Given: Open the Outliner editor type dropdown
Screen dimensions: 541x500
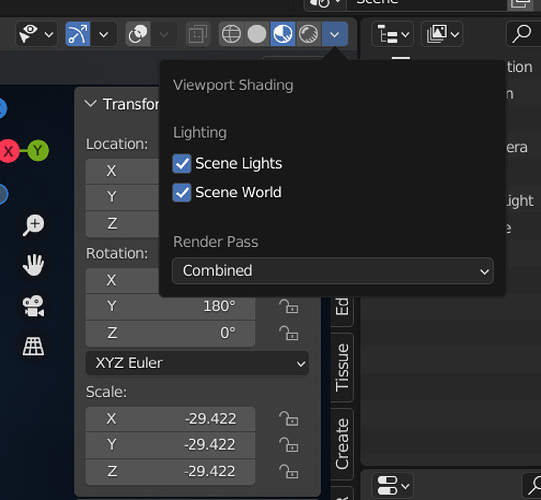Looking at the screenshot, I should click(393, 34).
